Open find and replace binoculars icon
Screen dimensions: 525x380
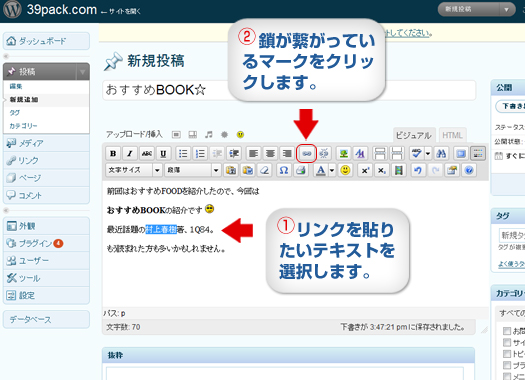coord(441,153)
